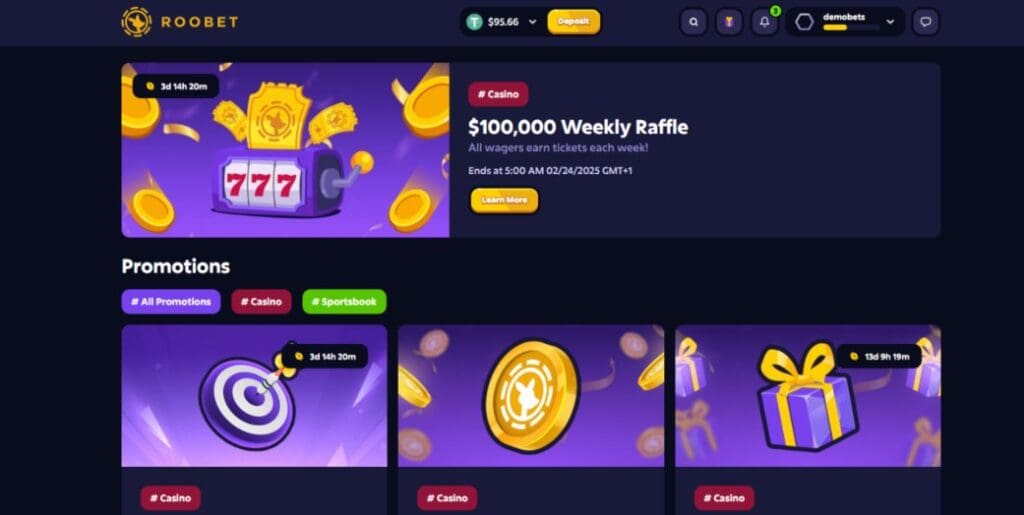The width and height of the screenshot is (1024, 515).
Task: Click the Deposit button
Action: tap(573, 22)
